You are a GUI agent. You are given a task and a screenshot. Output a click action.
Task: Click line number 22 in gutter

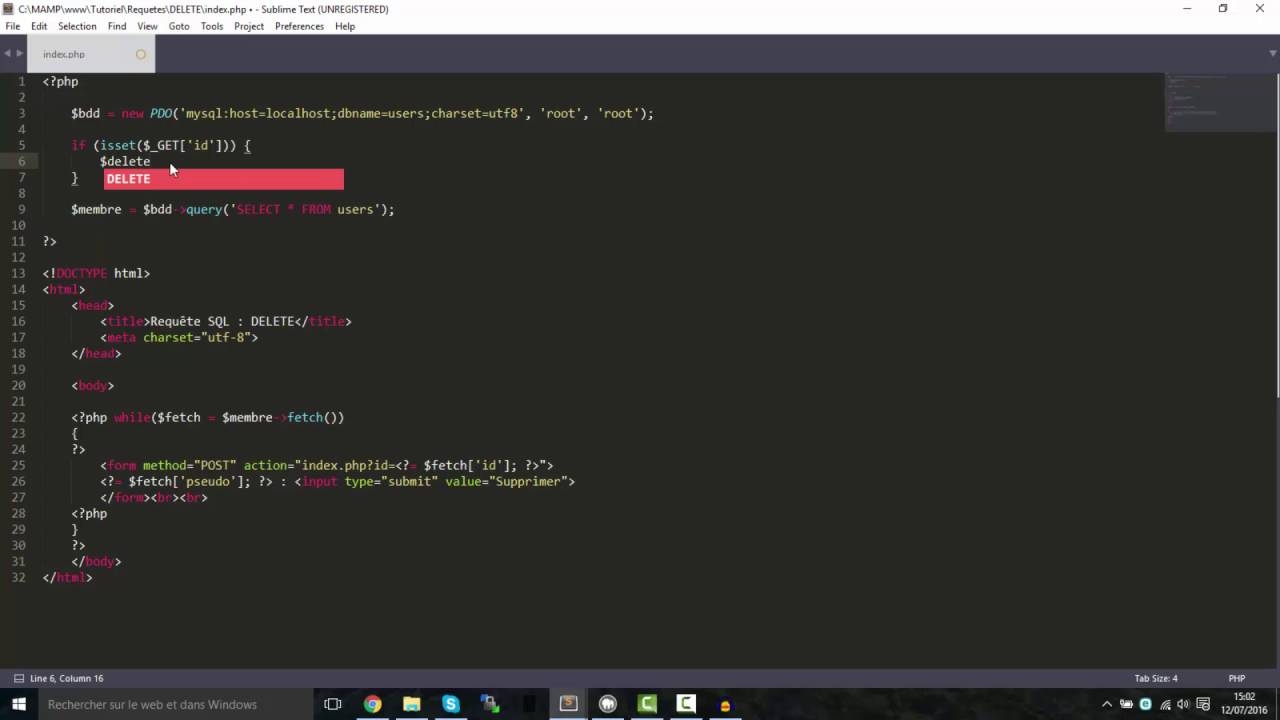pyautogui.click(x=19, y=417)
